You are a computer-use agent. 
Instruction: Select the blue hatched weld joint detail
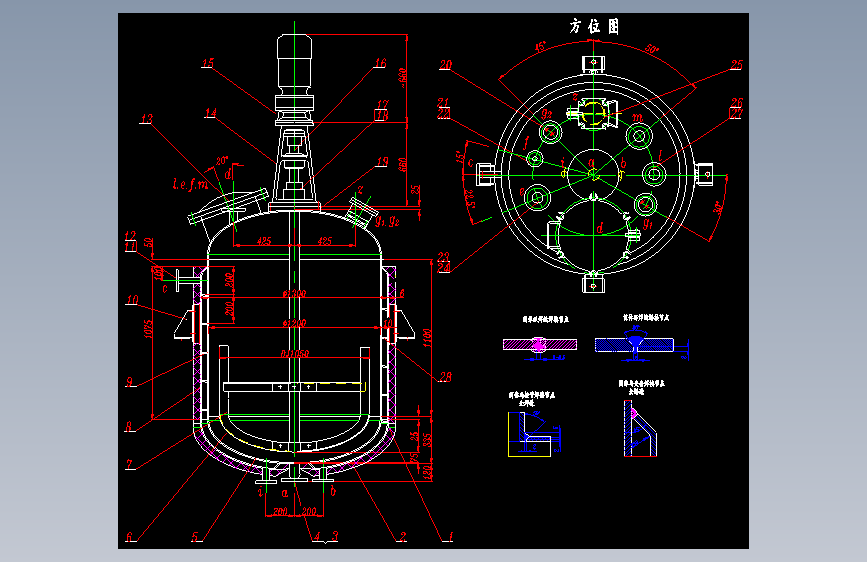coord(634,344)
